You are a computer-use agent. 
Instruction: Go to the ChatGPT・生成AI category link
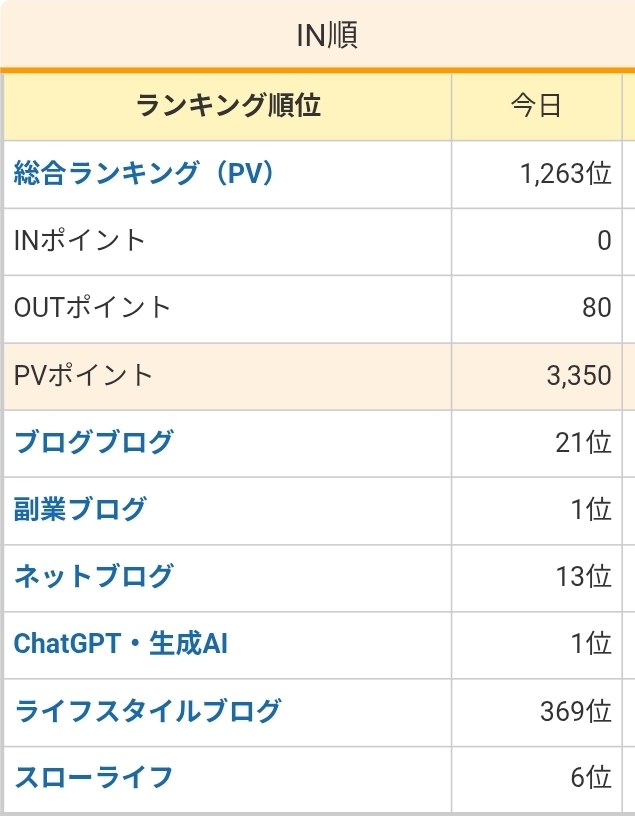(121, 643)
